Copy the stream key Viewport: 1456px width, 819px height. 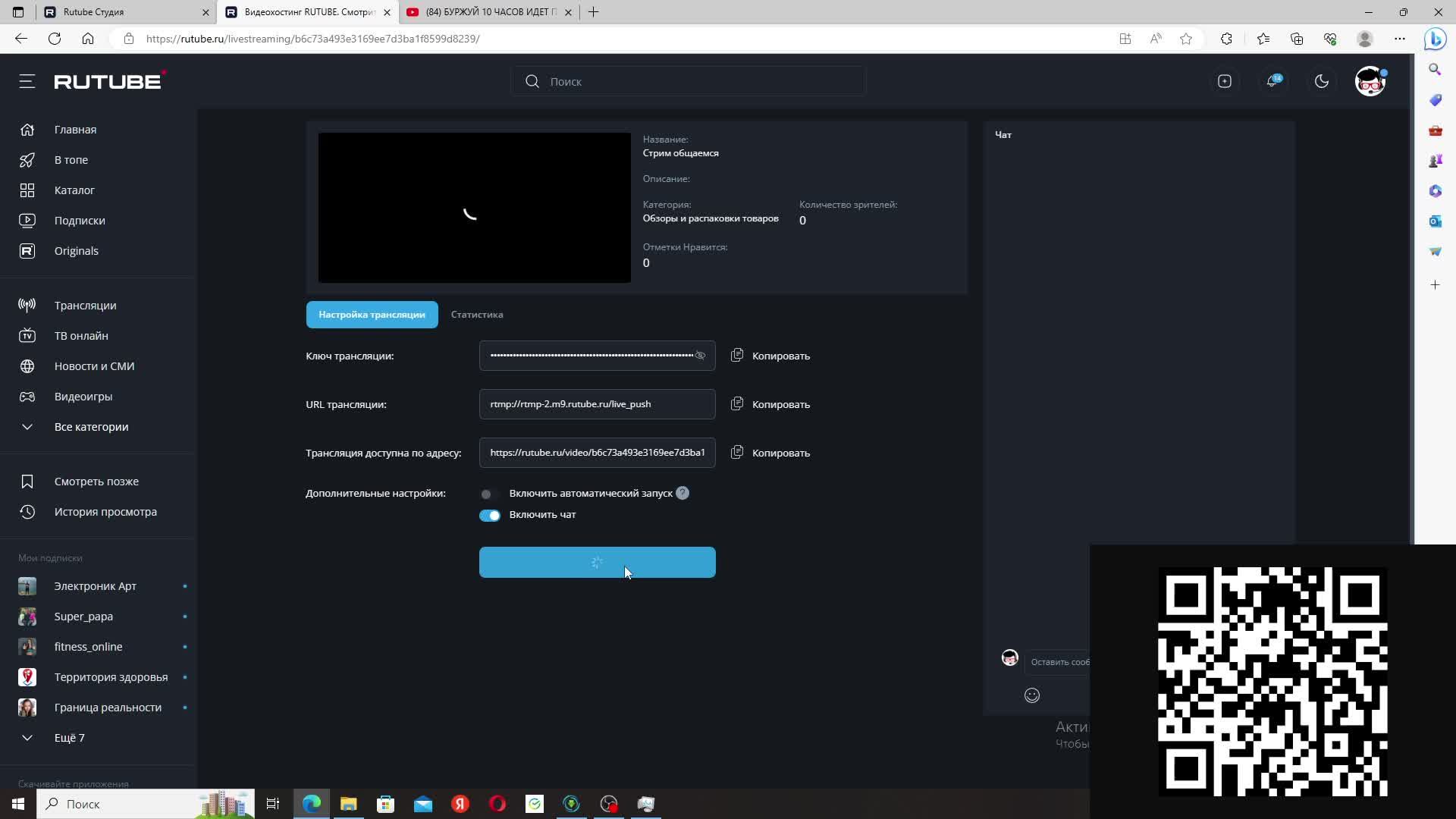[770, 356]
